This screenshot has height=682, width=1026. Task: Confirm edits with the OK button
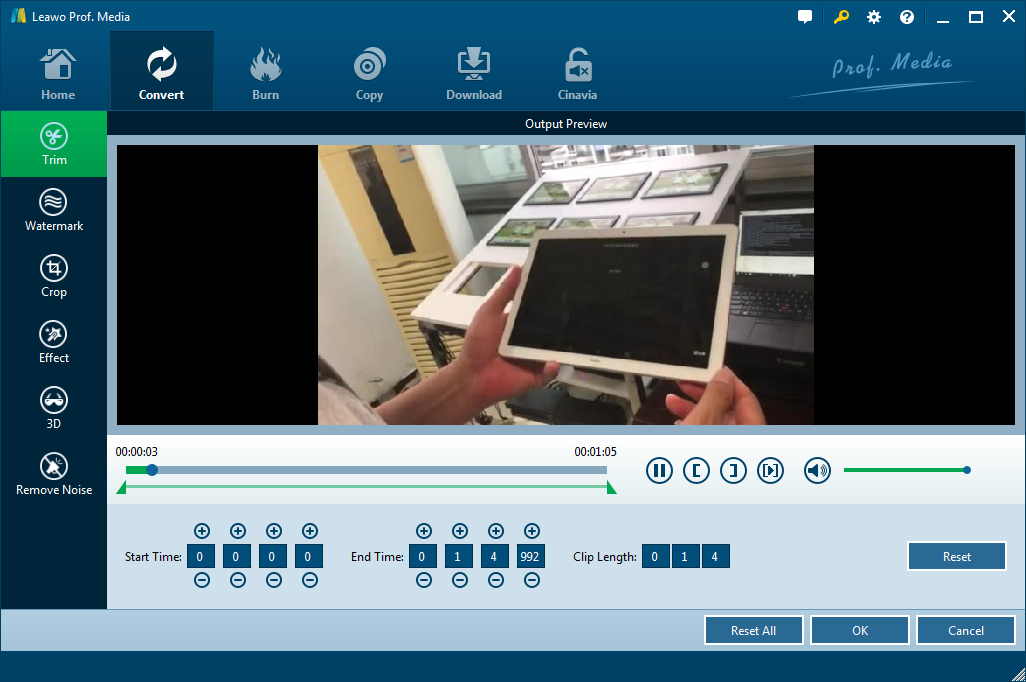(x=860, y=630)
